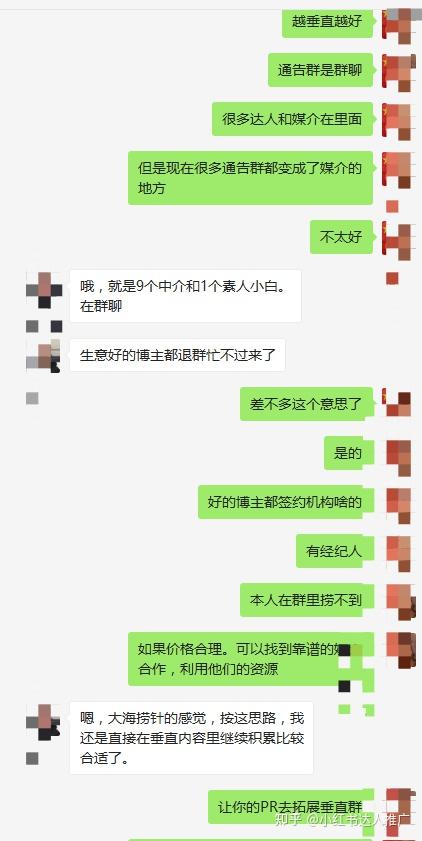422x841 pixels.
Task: Select the "好的博主都签约机构啥的" message
Action: 285,502
